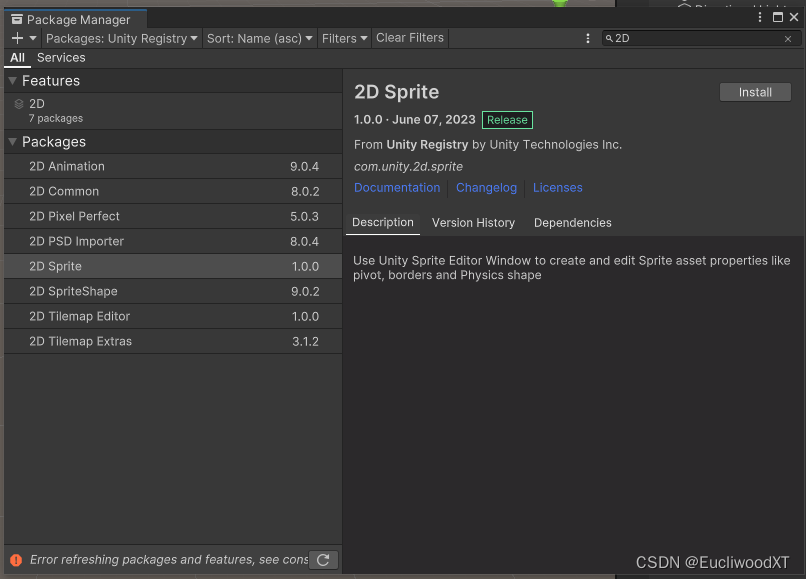This screenshot has height=579, width=806.
Task: Clear the search field with the X icon
Action: tap(788, 39)
